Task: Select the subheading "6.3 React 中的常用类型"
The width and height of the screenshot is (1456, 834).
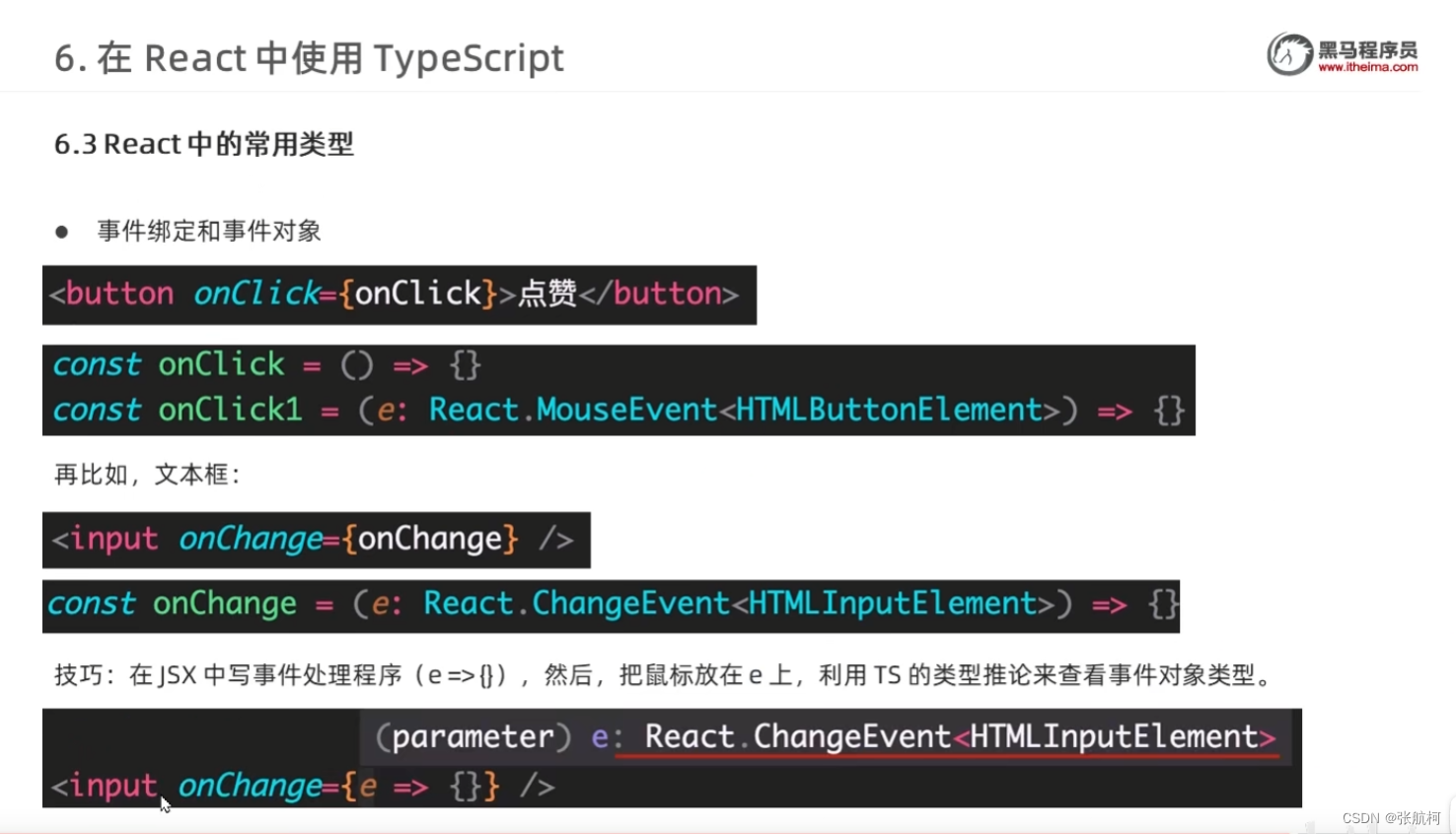Action: click(x=204, y=144)
